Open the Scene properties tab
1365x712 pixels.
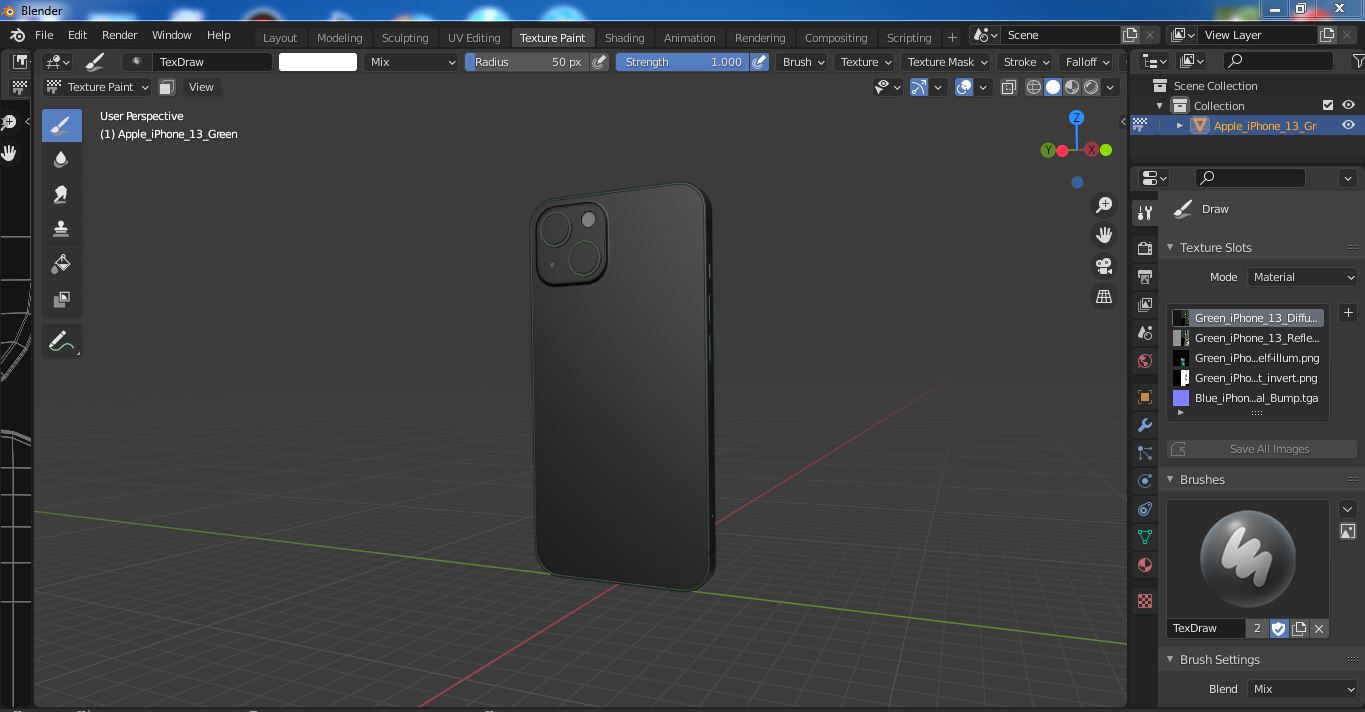tap(1145, 332)
